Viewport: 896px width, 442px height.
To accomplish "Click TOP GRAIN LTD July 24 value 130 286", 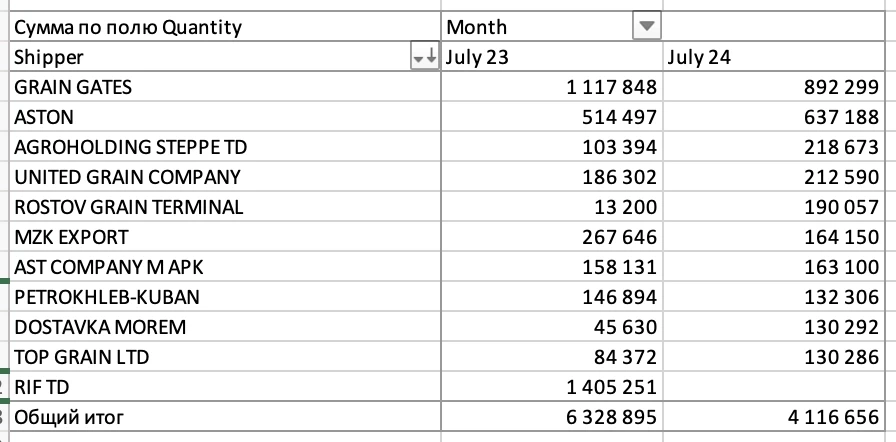I will pyautogui.click(x=837, y=358).
